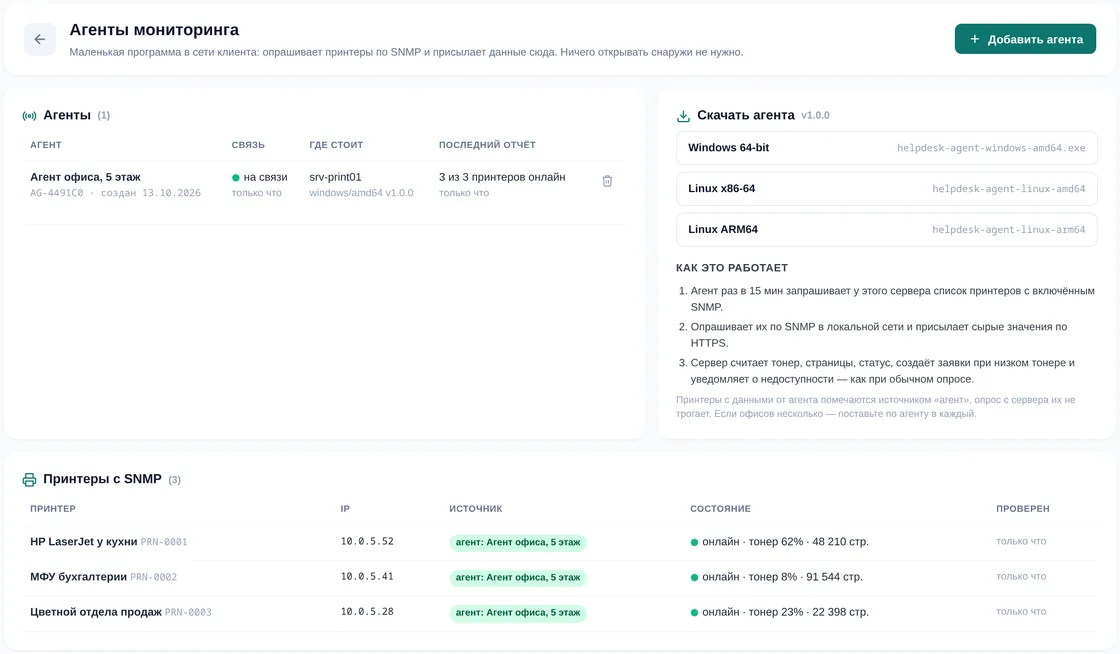Click the status «онлайн · тонер 8% · 91 544 стр.»
The height and width of the screenshot is (654, 1120).
pyautogui.click(x=776, y=577)
